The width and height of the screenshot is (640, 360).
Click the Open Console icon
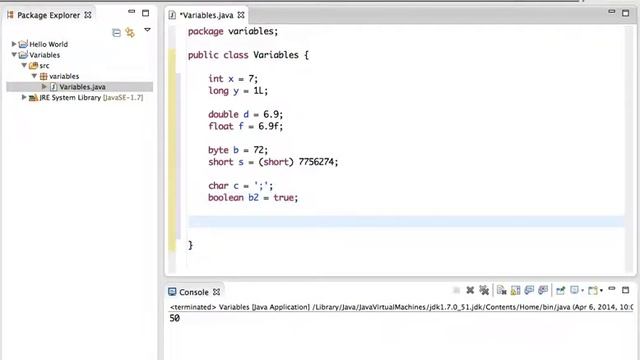click(593, 290)
